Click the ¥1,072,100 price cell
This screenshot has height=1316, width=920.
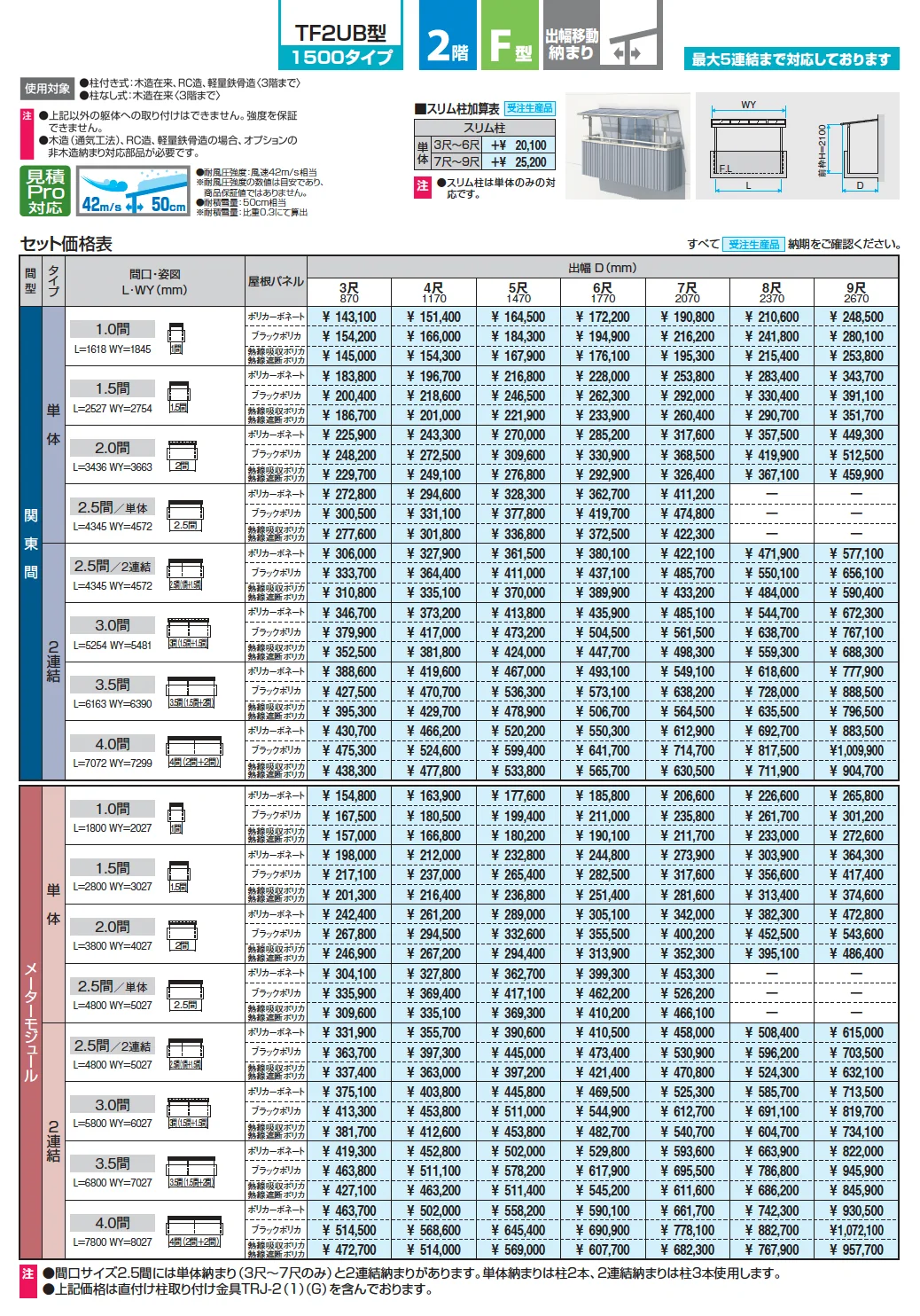point(856,1230)
